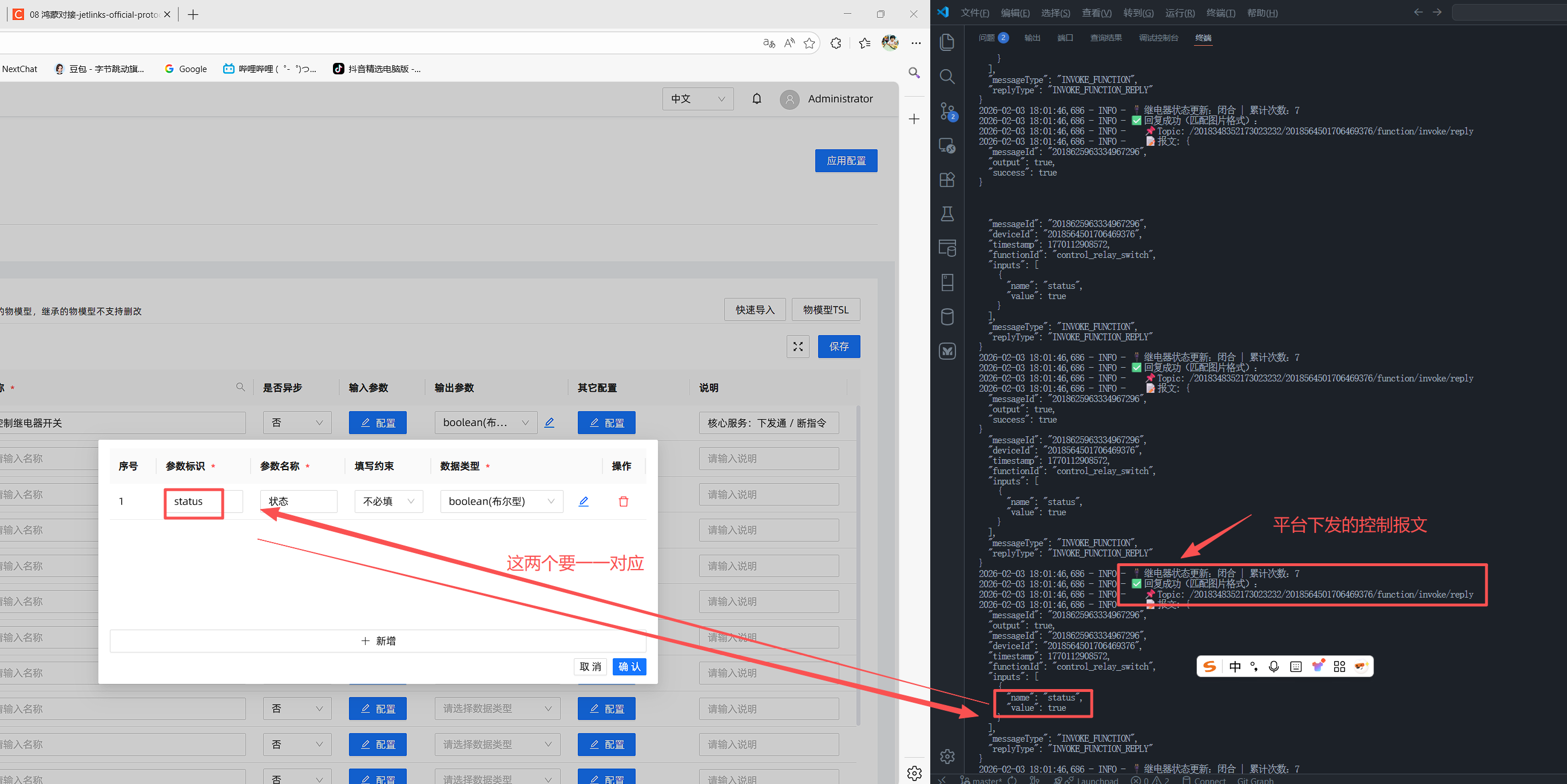Click the notification bell icon

[x=756, y=98]
